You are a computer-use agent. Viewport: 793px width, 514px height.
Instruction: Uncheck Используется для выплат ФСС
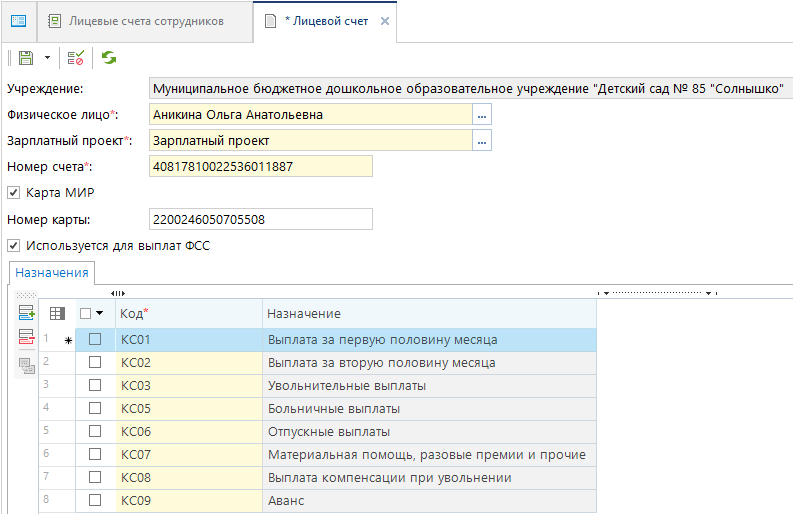point(13,244)
